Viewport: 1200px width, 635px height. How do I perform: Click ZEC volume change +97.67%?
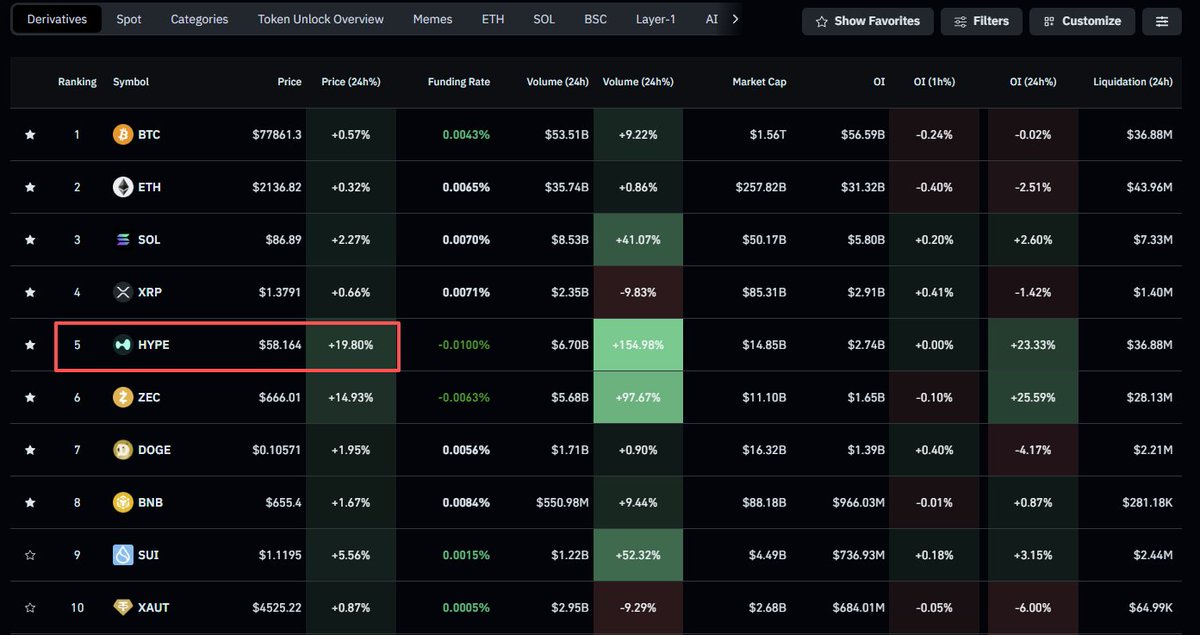point(638,397)
